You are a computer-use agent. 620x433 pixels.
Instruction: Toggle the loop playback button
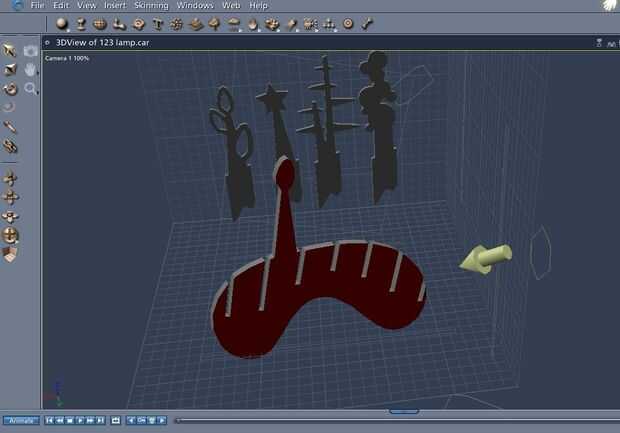point(115,420)
